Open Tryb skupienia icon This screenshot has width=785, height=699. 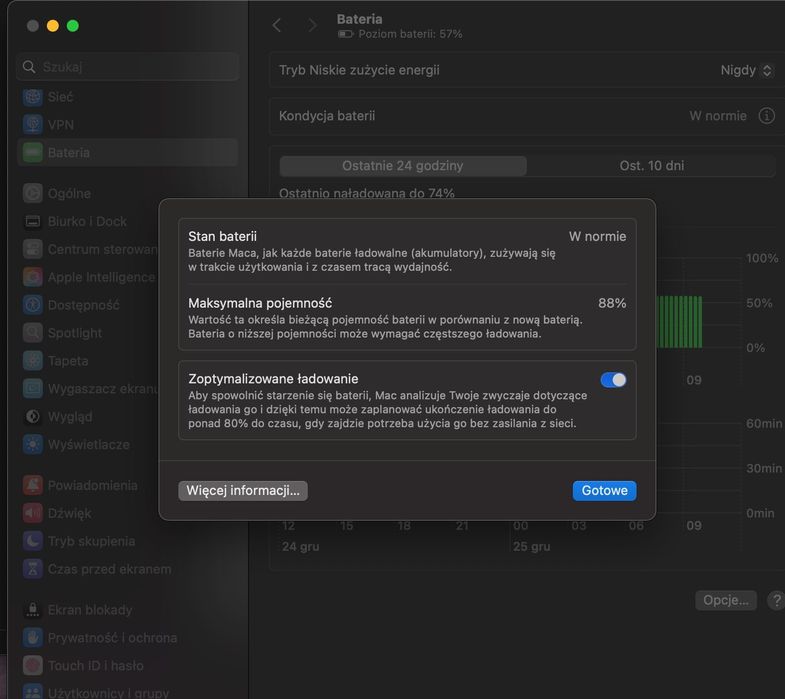33,541
